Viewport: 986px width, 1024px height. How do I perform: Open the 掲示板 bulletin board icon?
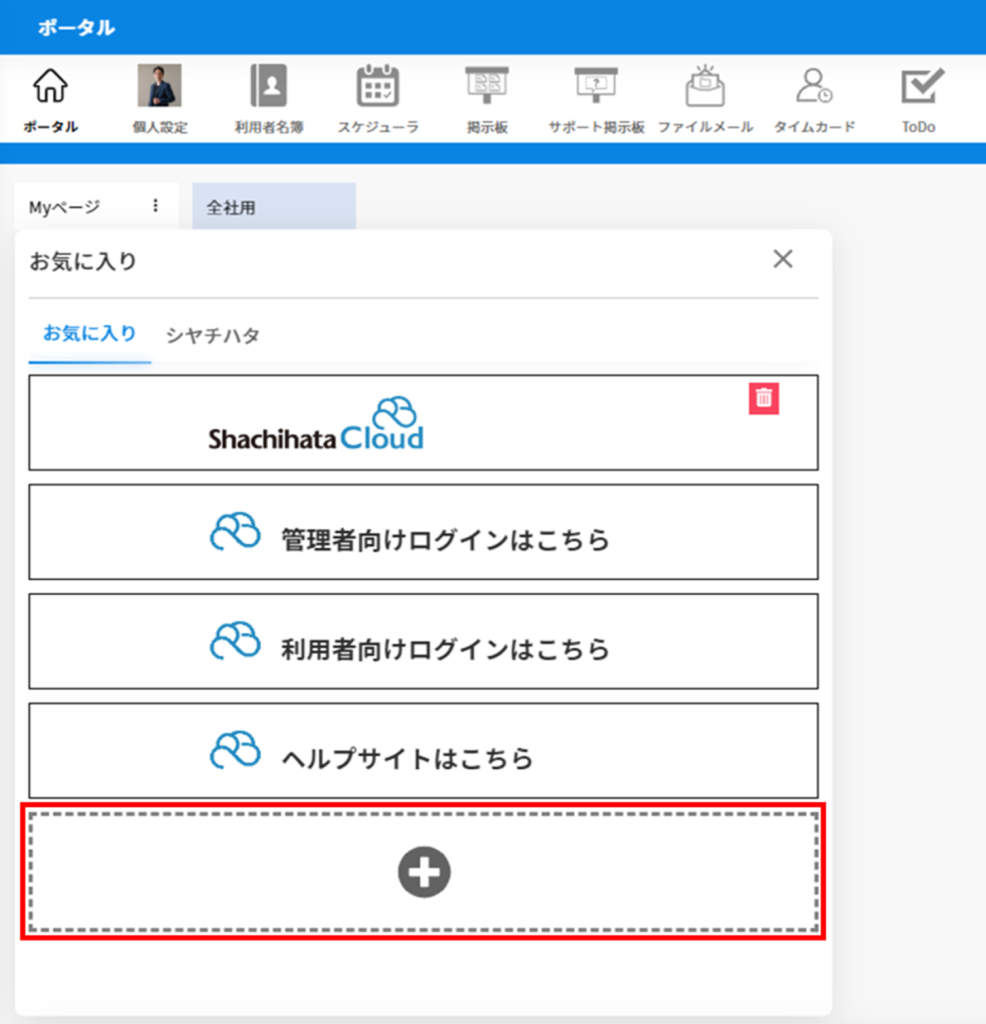pyautogui.click(x=487, y=85)
